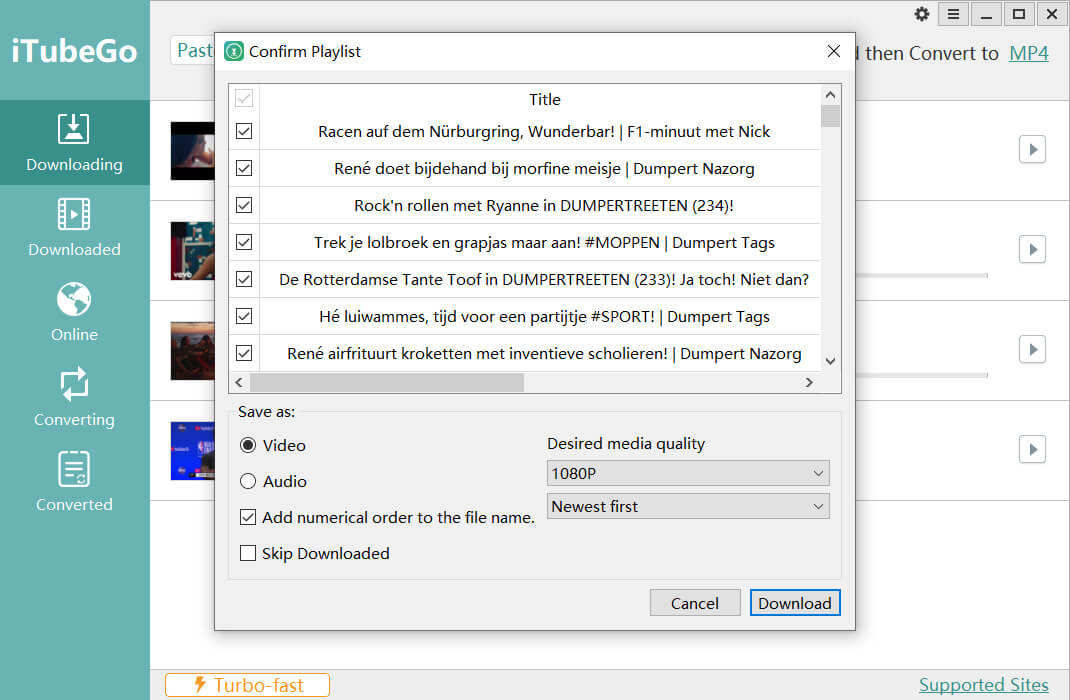
Task: Play the second download item in main window
Action: point(1032,249)
